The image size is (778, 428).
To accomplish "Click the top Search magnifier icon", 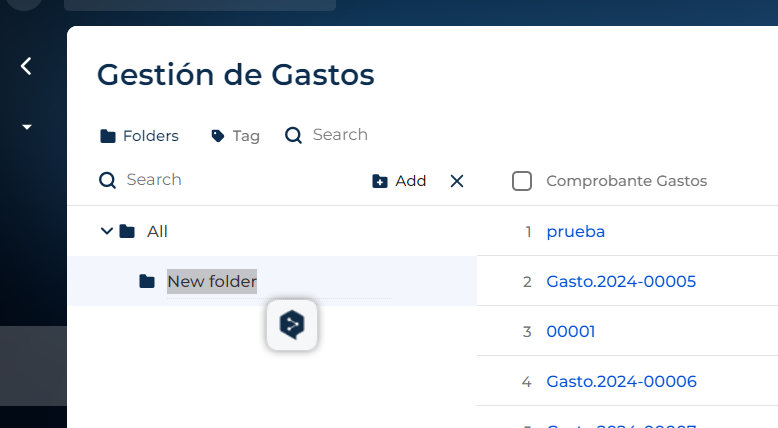I will (x=293, y=135).
